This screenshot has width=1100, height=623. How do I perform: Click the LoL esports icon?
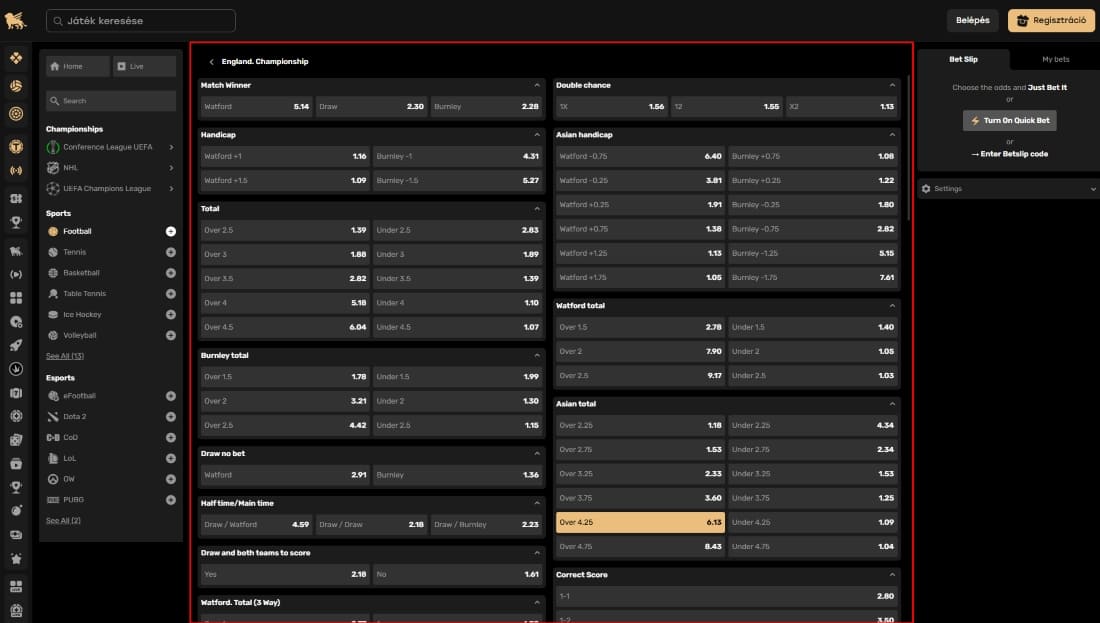(x=53, y=458)
